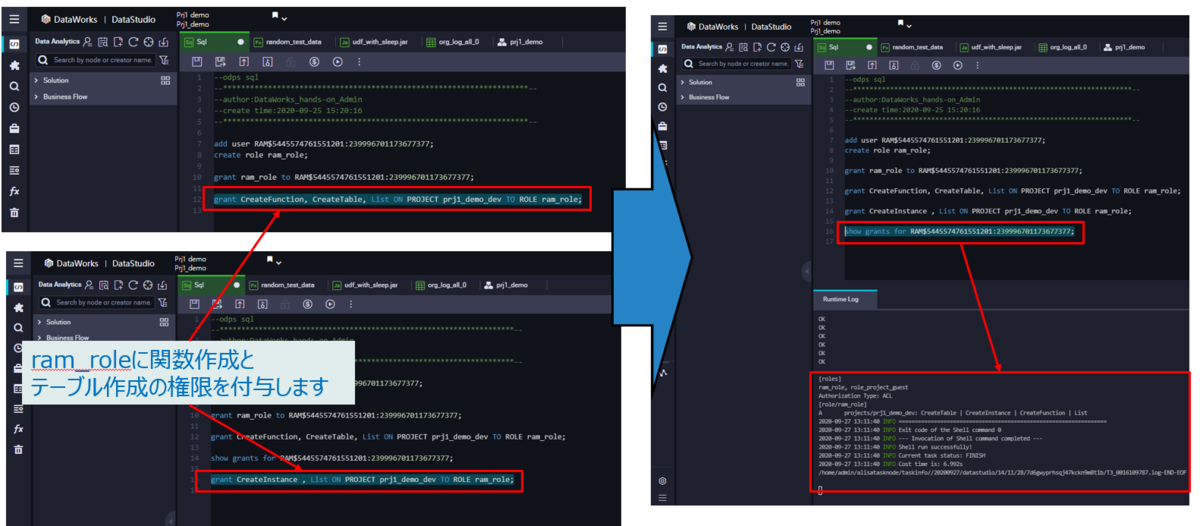This screenshot has width=1200, height=526.
Task: Switch to org_log_all_0 tab in top-left window
Action: pyautogui.click(x=454, y=43)
